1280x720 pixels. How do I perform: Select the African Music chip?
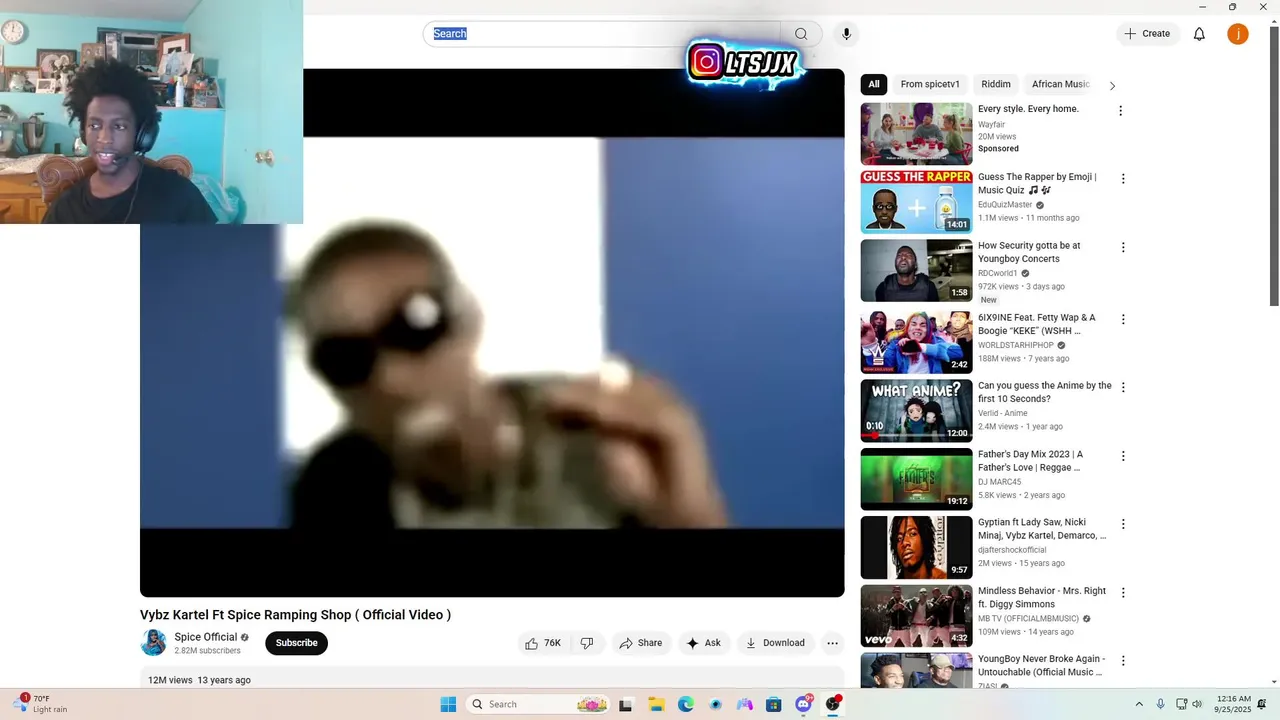click(x=1060, y=84)
